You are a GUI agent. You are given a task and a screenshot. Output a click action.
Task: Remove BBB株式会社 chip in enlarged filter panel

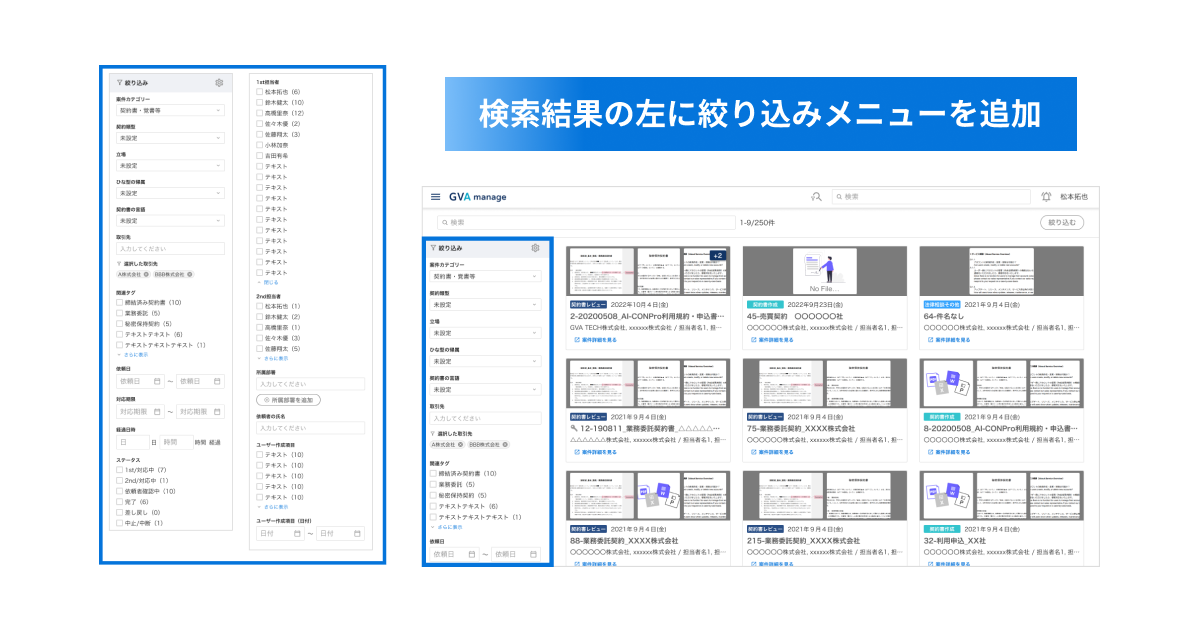pyautogui.click(x=190, y=274)
